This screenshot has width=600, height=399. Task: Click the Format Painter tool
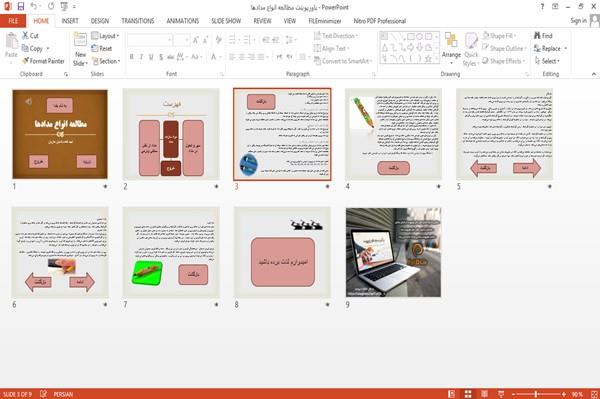click(43, 61)
